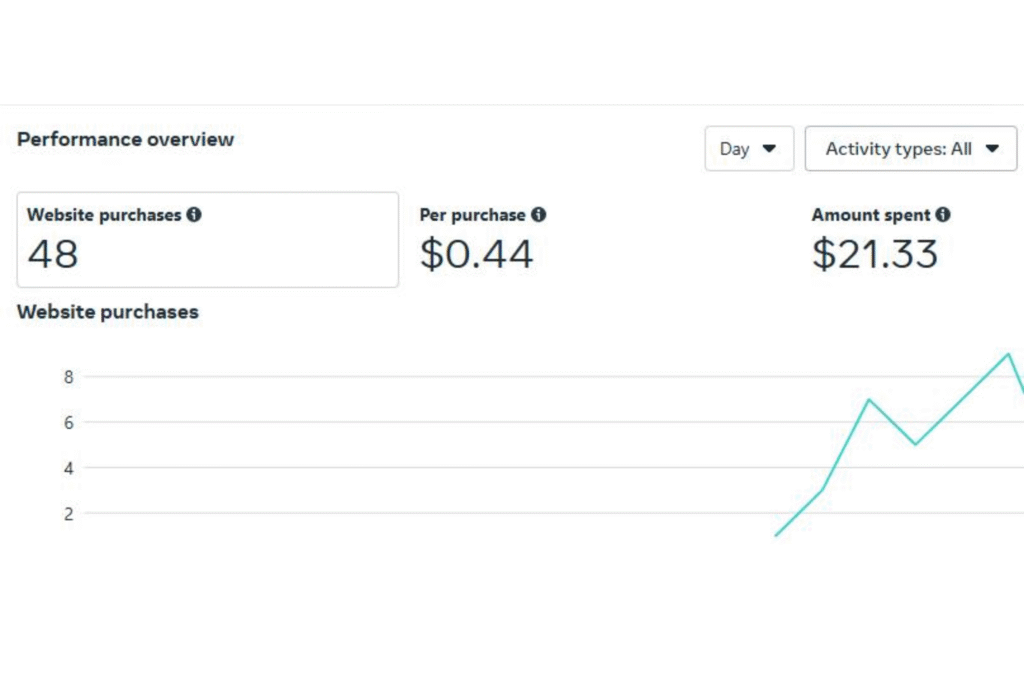
Task: Click the Performance overview heading
Action: coord(125,139)
